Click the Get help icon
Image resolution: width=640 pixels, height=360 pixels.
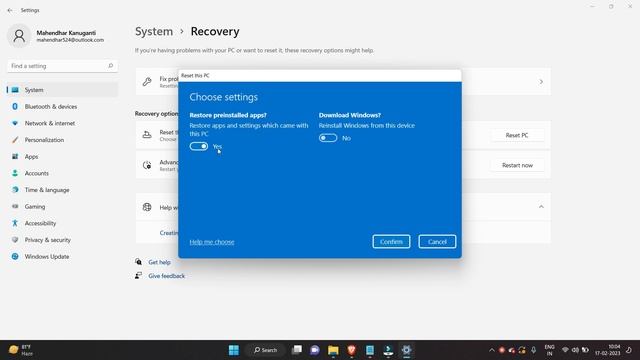[138, 262]
